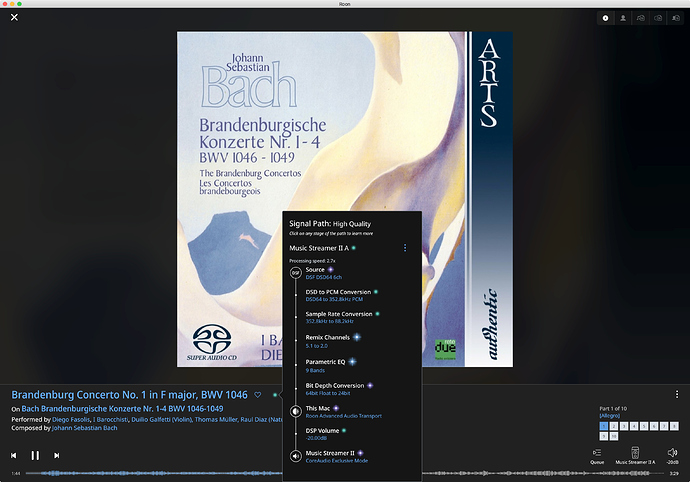Jump to part 7 of the work
Viewport: 690px width, 482px height.
(x=664, y=426)
